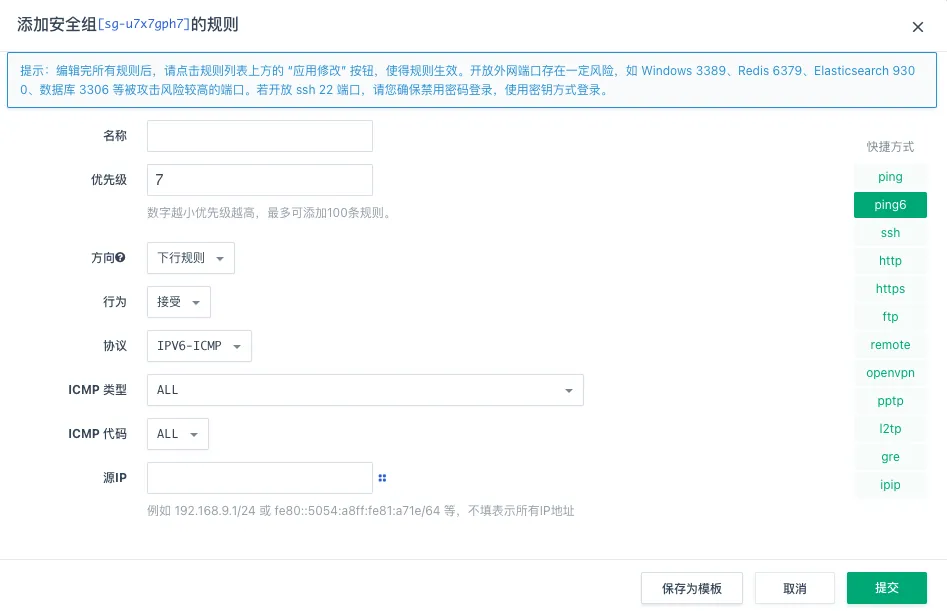Expand the ICMP 类型 dropdown set to ALL
The width and height of the screenshot is (947, 611).
point(365,390)
